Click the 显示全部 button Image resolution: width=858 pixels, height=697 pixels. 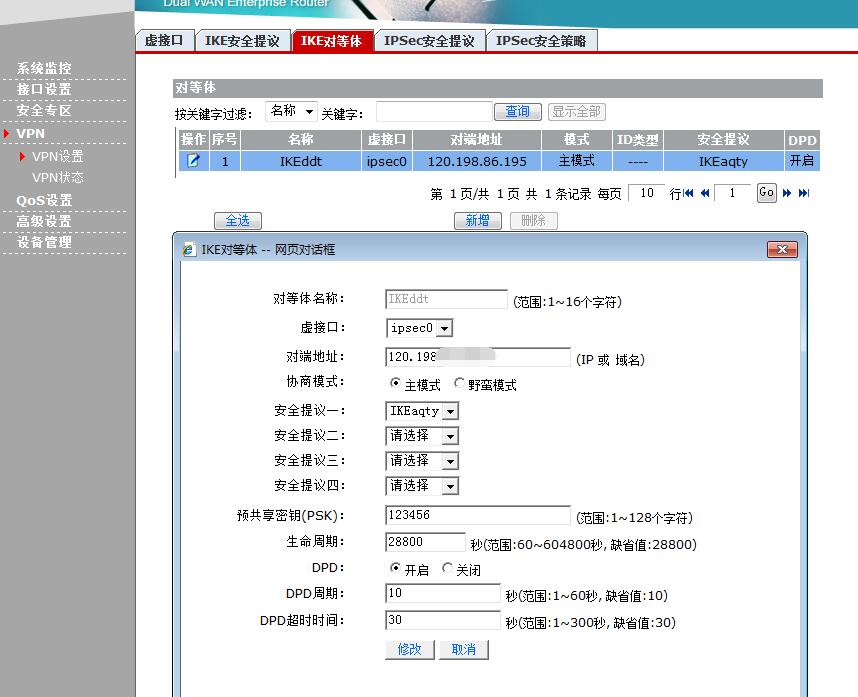[576, 112]
